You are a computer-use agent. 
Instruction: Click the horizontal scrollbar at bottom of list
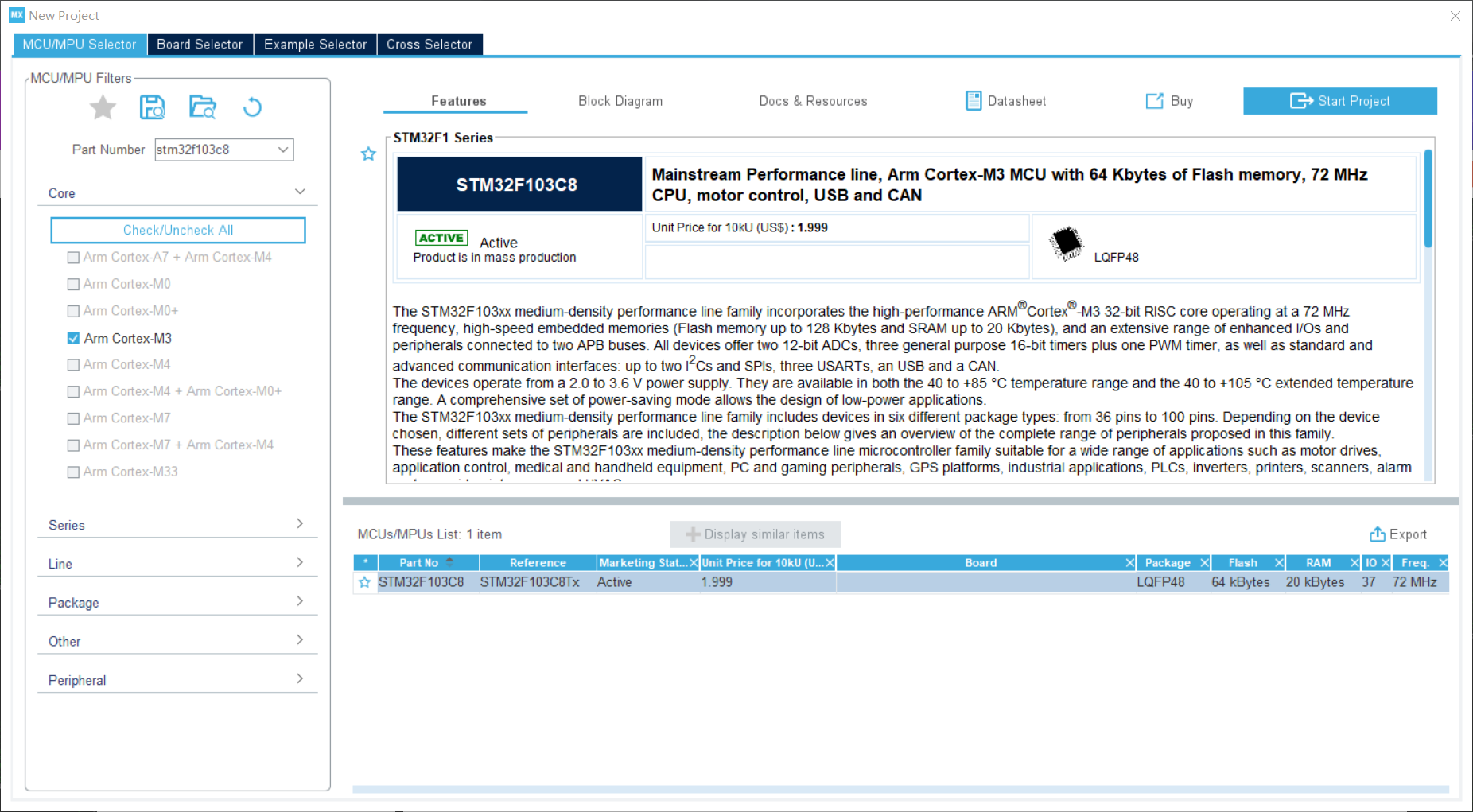(x=900, y=789)
